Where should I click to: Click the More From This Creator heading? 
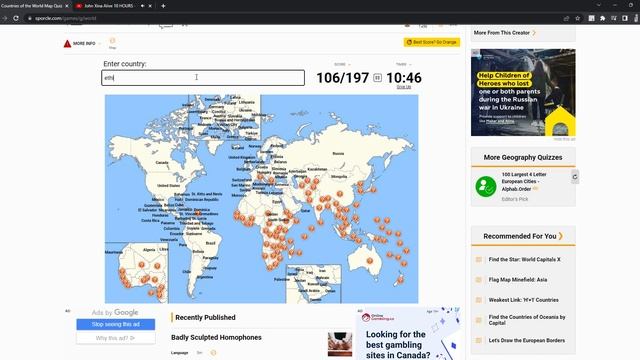click(x=502, y=33)
